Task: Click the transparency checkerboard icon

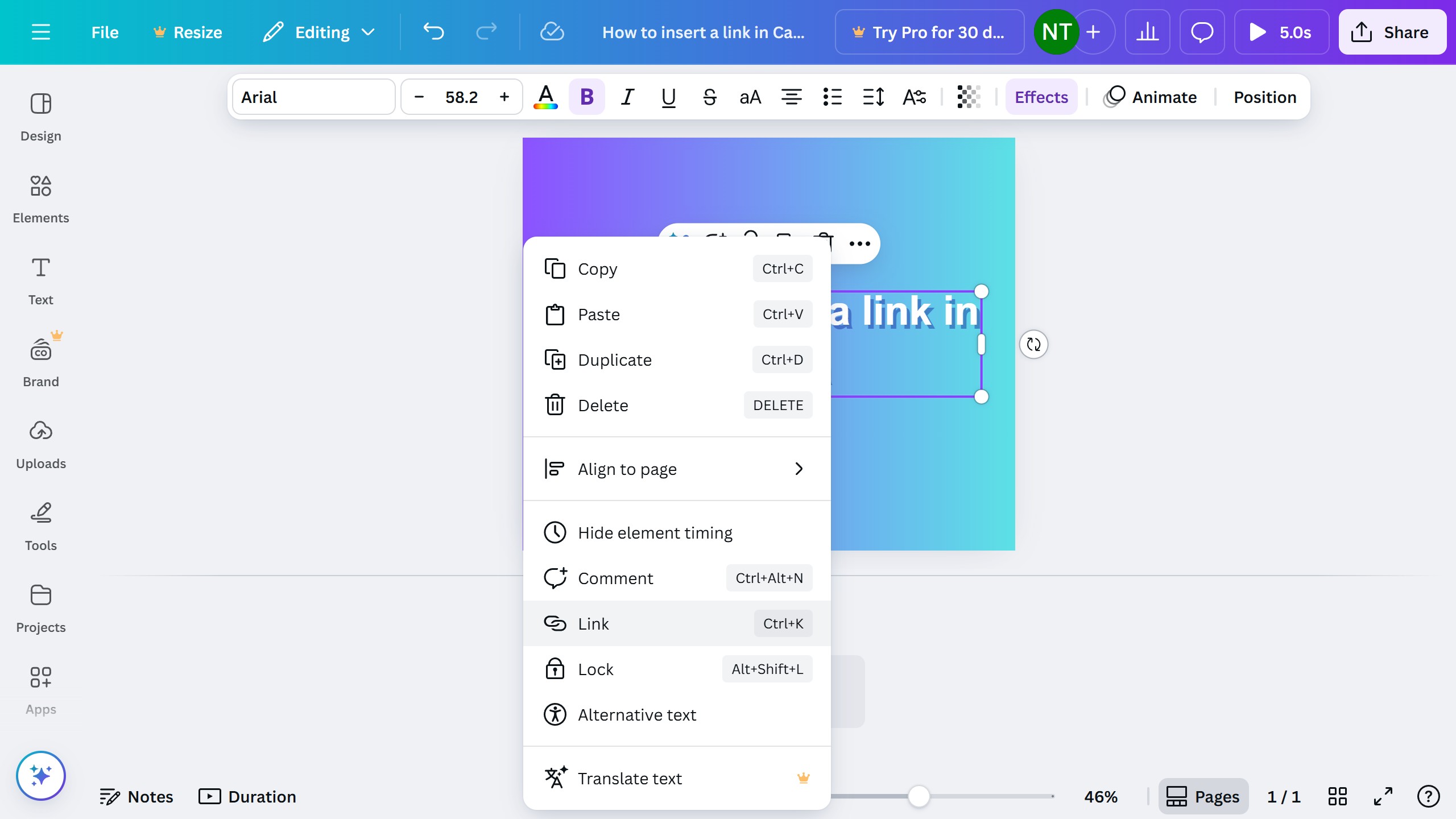Action: [x=968, y=97]
